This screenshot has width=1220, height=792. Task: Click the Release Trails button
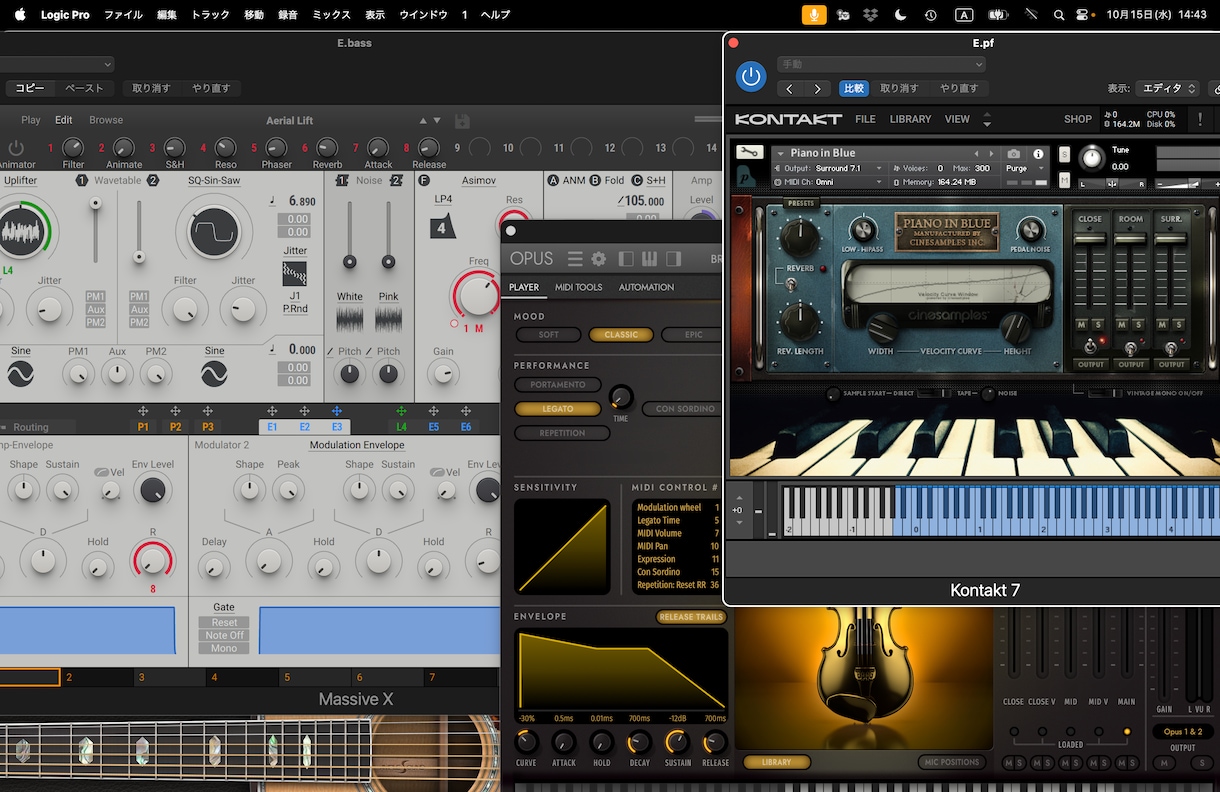(690, 617)
